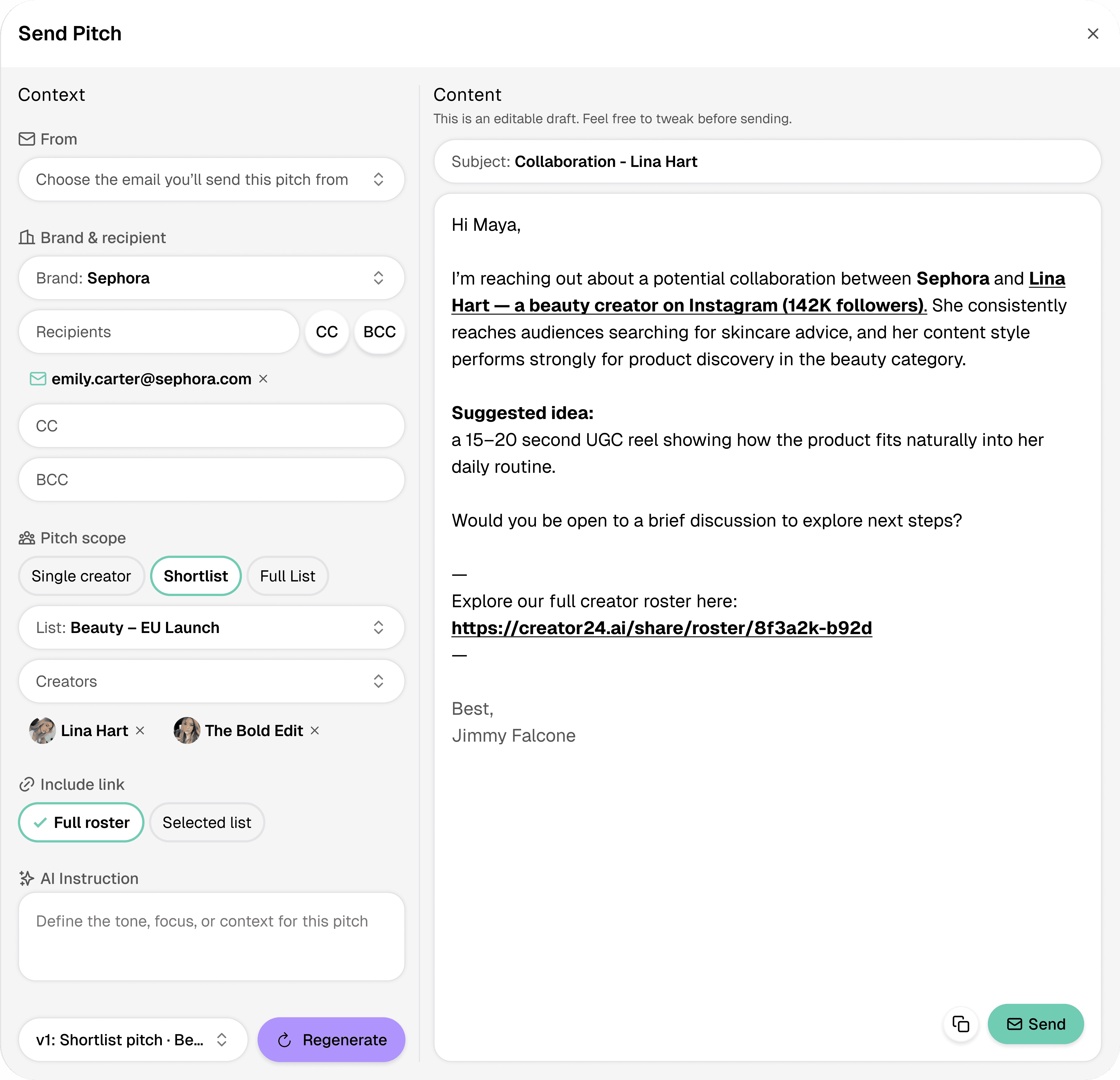Image resolution: width=1120 pixels, height=1080 pixels.
Task: Close the Send Pitch dialog
Action: (1093, 34)
